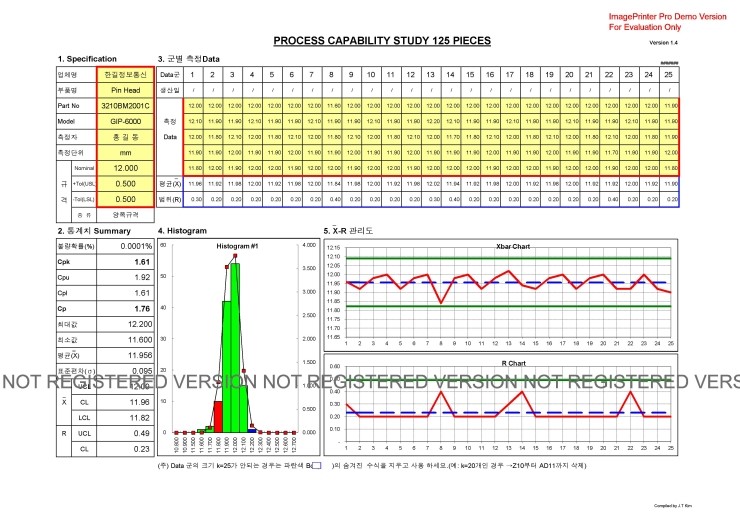Click the lowest dip point on Xbar chart
740x523 pixels.
point(441,303)
